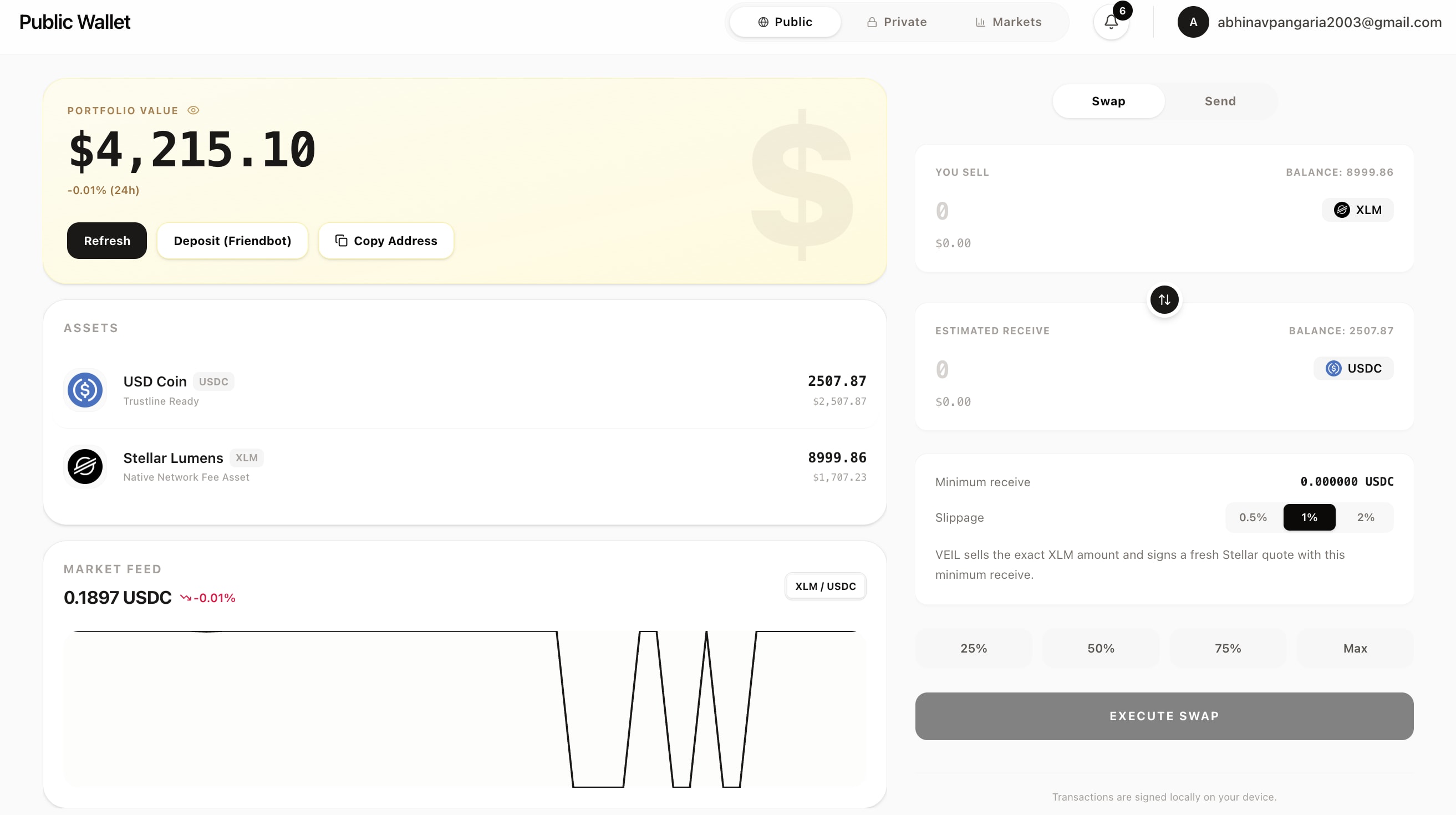
Task: Open notifications bell with 6 badge
Action: coord(1111,22)
